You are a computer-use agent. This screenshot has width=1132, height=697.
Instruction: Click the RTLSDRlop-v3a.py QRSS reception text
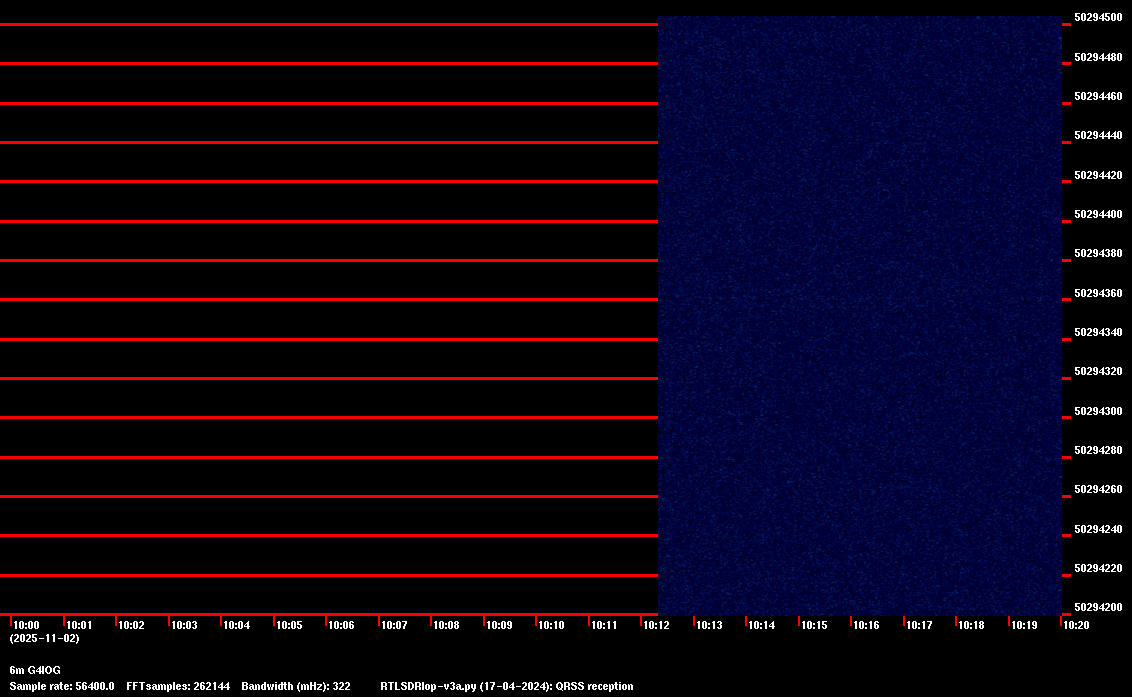pos(507,687)
